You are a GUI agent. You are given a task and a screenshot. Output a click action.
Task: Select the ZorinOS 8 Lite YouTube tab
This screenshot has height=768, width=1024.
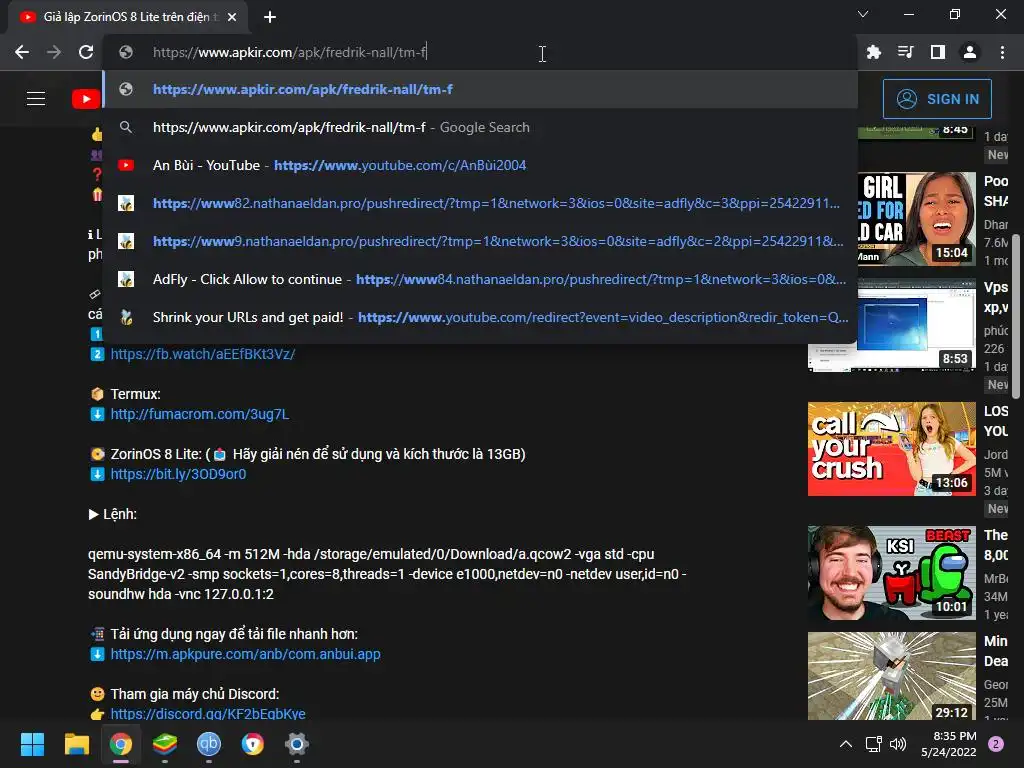point(127,17)
